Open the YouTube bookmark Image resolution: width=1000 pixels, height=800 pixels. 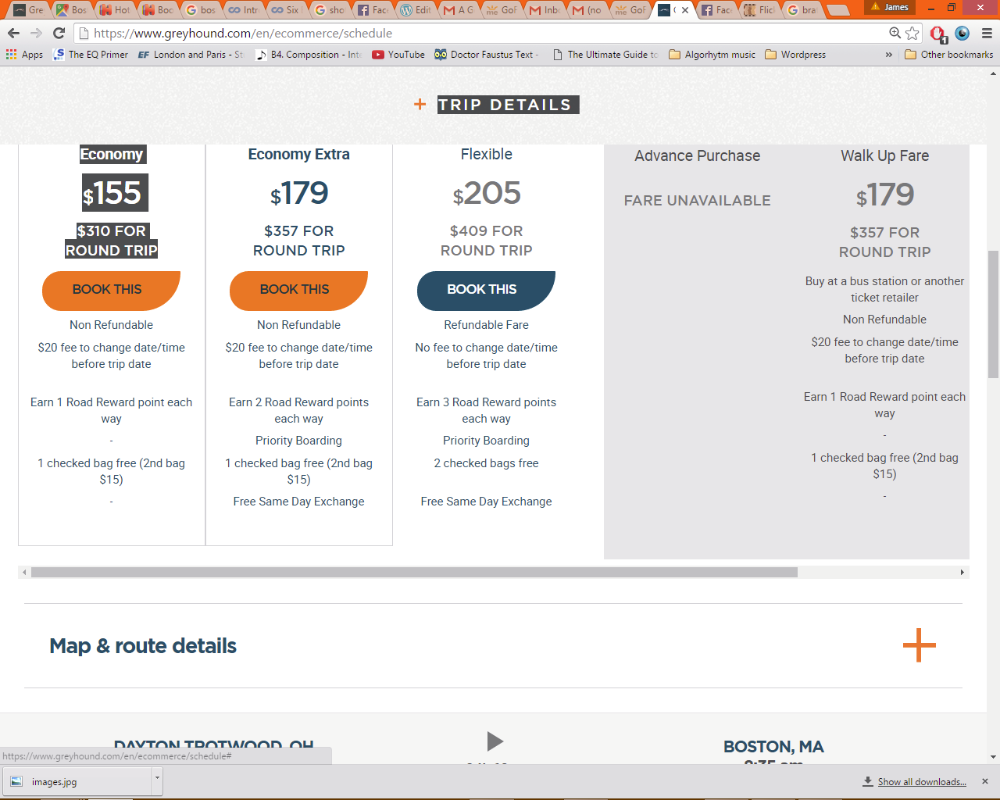point(398,55)
